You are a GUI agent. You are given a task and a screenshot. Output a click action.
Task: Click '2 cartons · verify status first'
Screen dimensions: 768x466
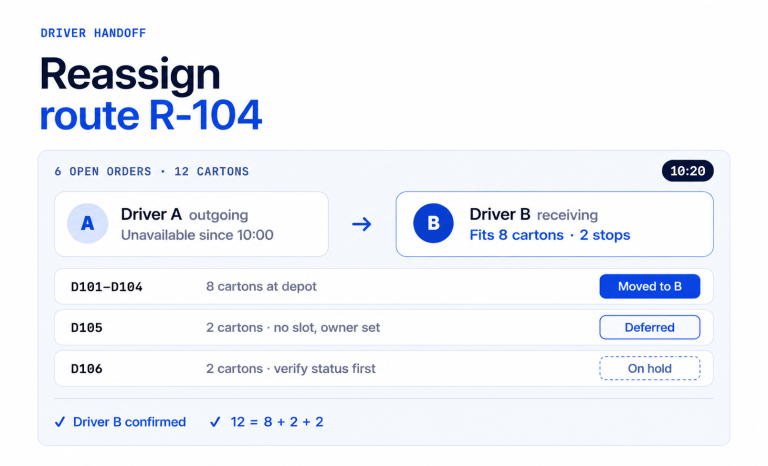click(x=291, y=368)
